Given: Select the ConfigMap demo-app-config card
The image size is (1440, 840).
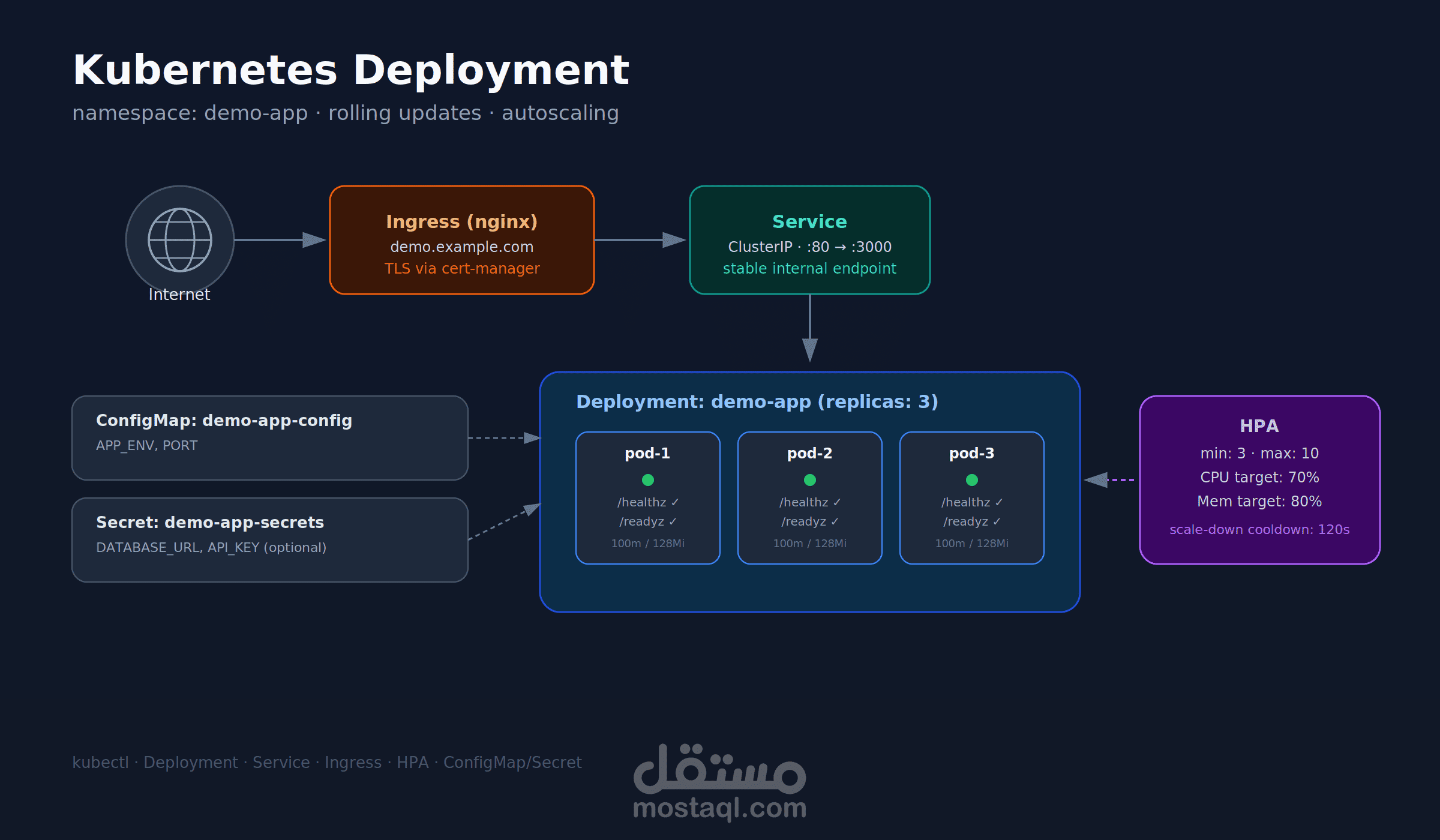Looking at the screenshot, I should click(x=270, y=438).
